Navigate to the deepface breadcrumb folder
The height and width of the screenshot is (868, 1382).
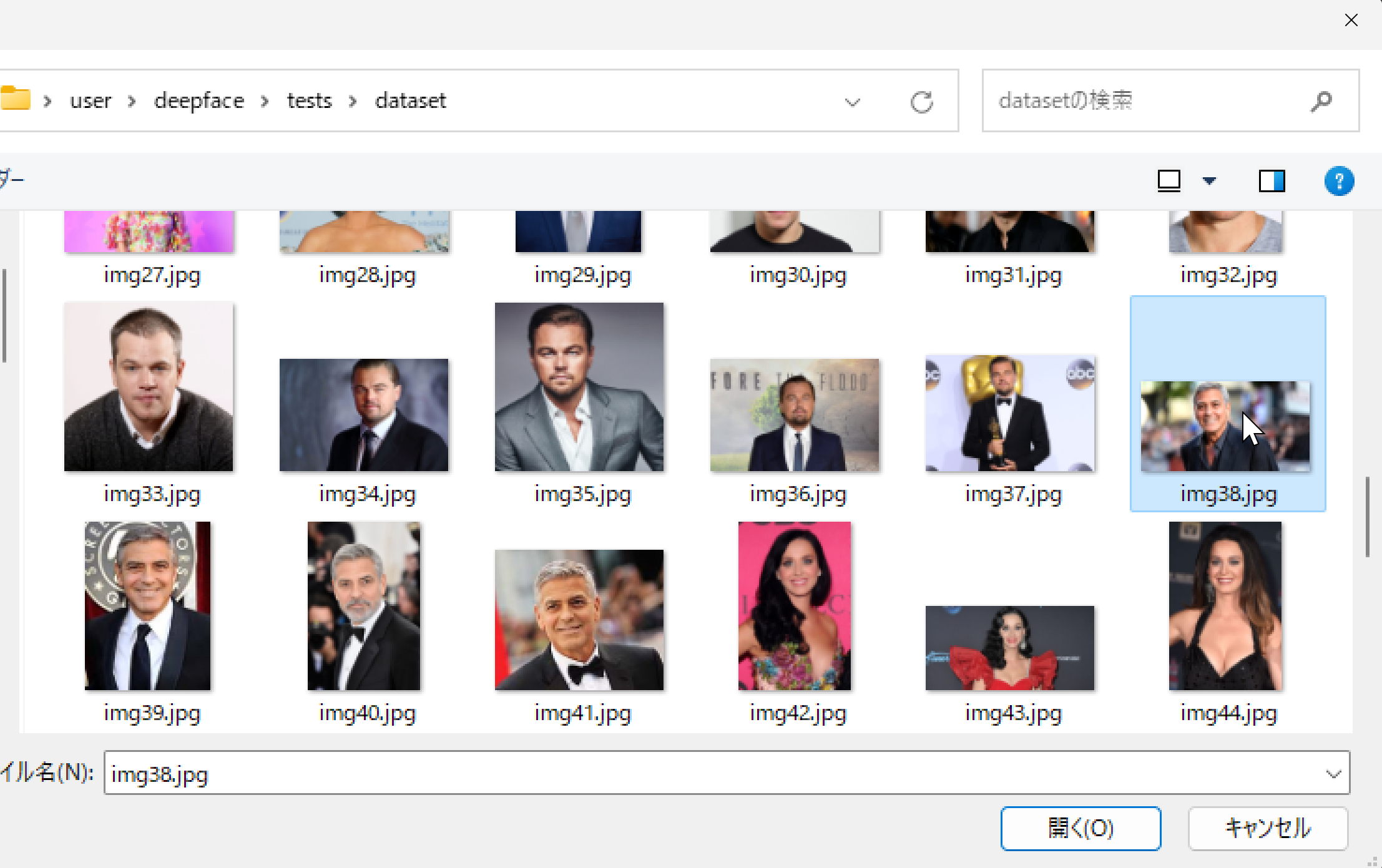199,100
